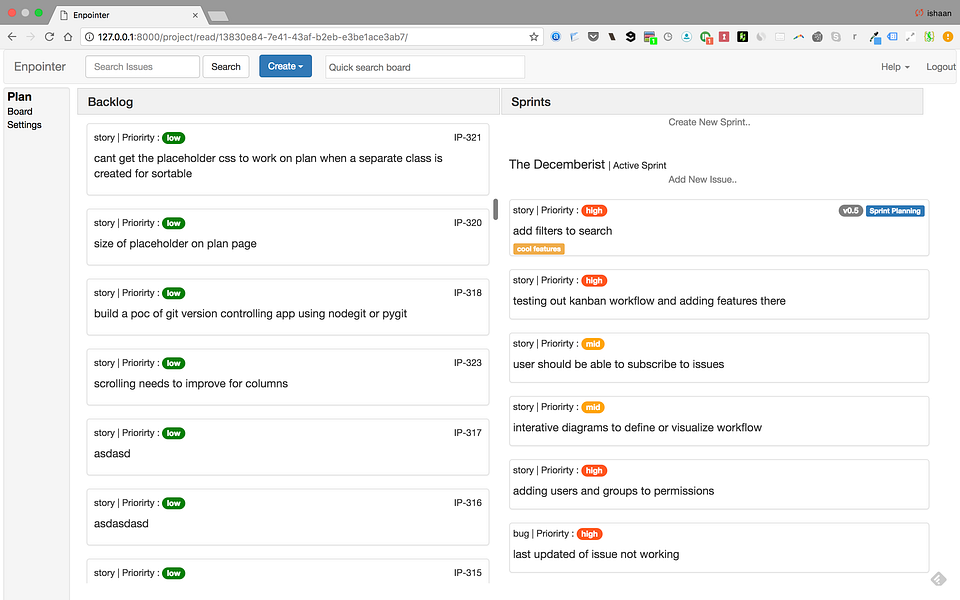The image size is (960, 600).
Task: Click the Backlog scrollbar thumb
Action: tap(495, 209)
